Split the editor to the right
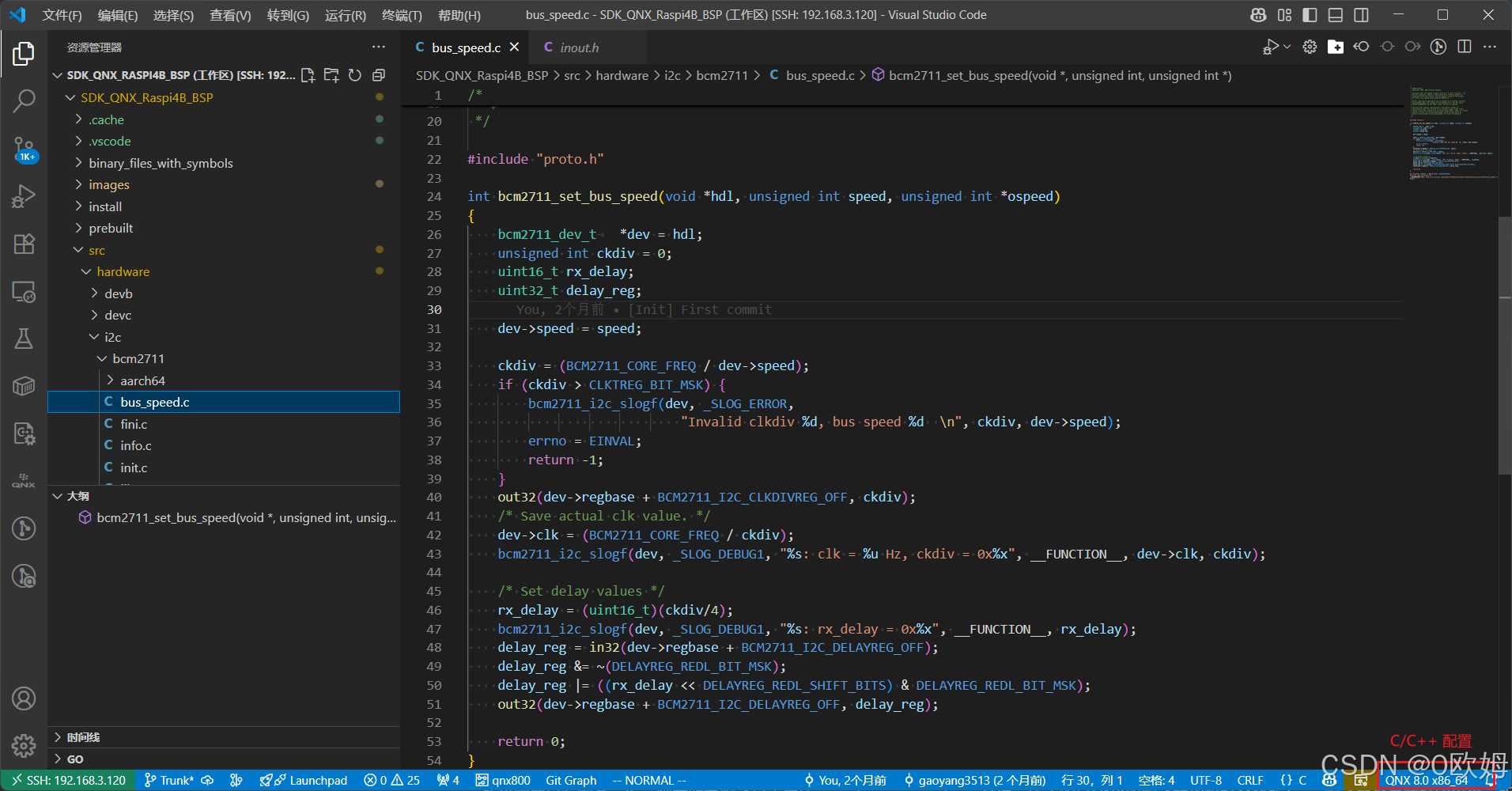This screenshot has height=791, width=1512. pyautogui.click(x=1465, y=47)
